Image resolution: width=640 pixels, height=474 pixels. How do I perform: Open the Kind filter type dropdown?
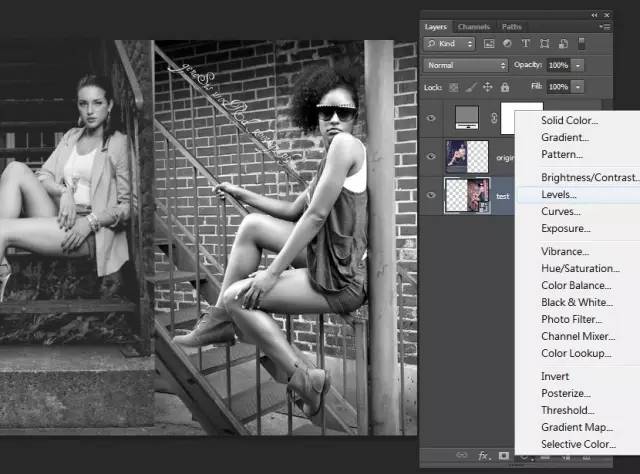449,44
